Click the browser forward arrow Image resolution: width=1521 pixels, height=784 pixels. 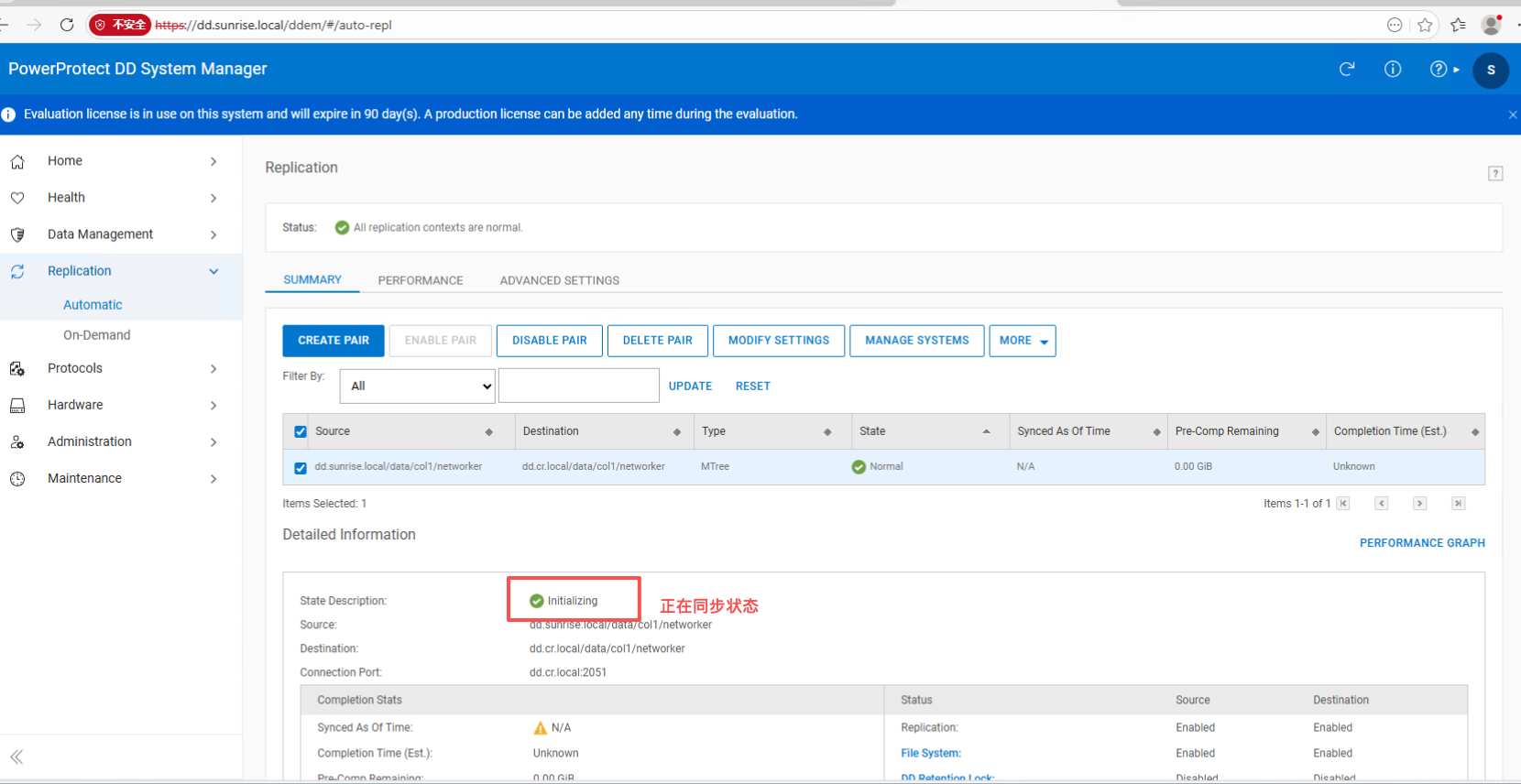34,25
